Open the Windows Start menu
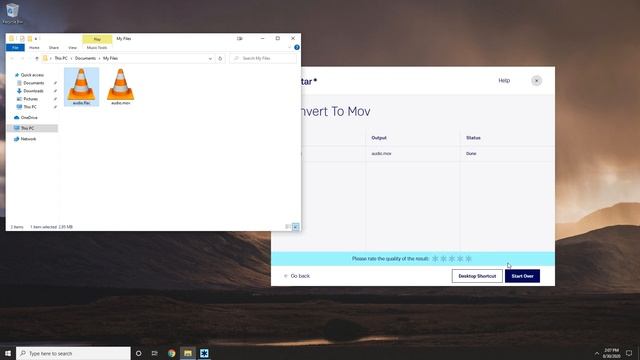Viewport: 640px width, 360px height. click(x=8, y=353)
